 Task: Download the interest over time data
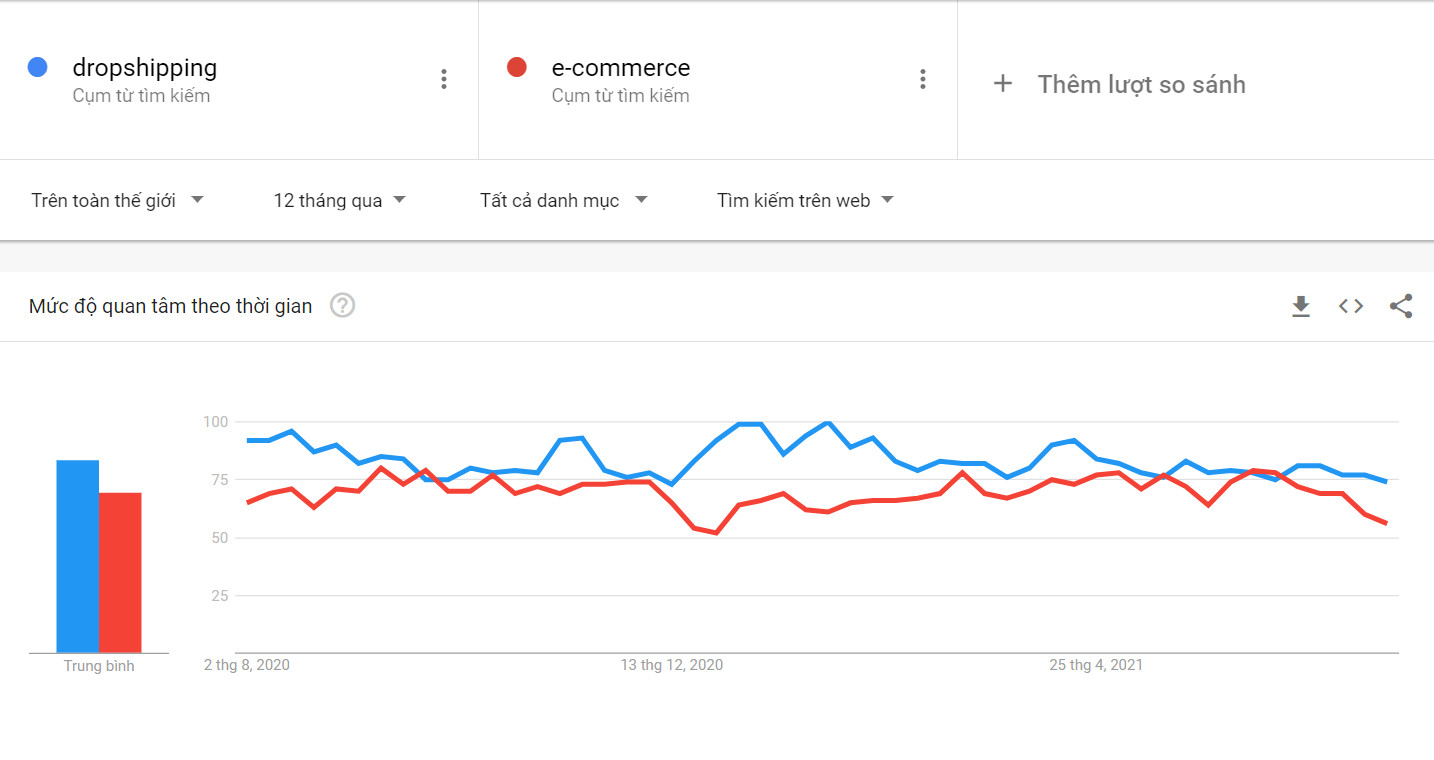[1300, 306]
